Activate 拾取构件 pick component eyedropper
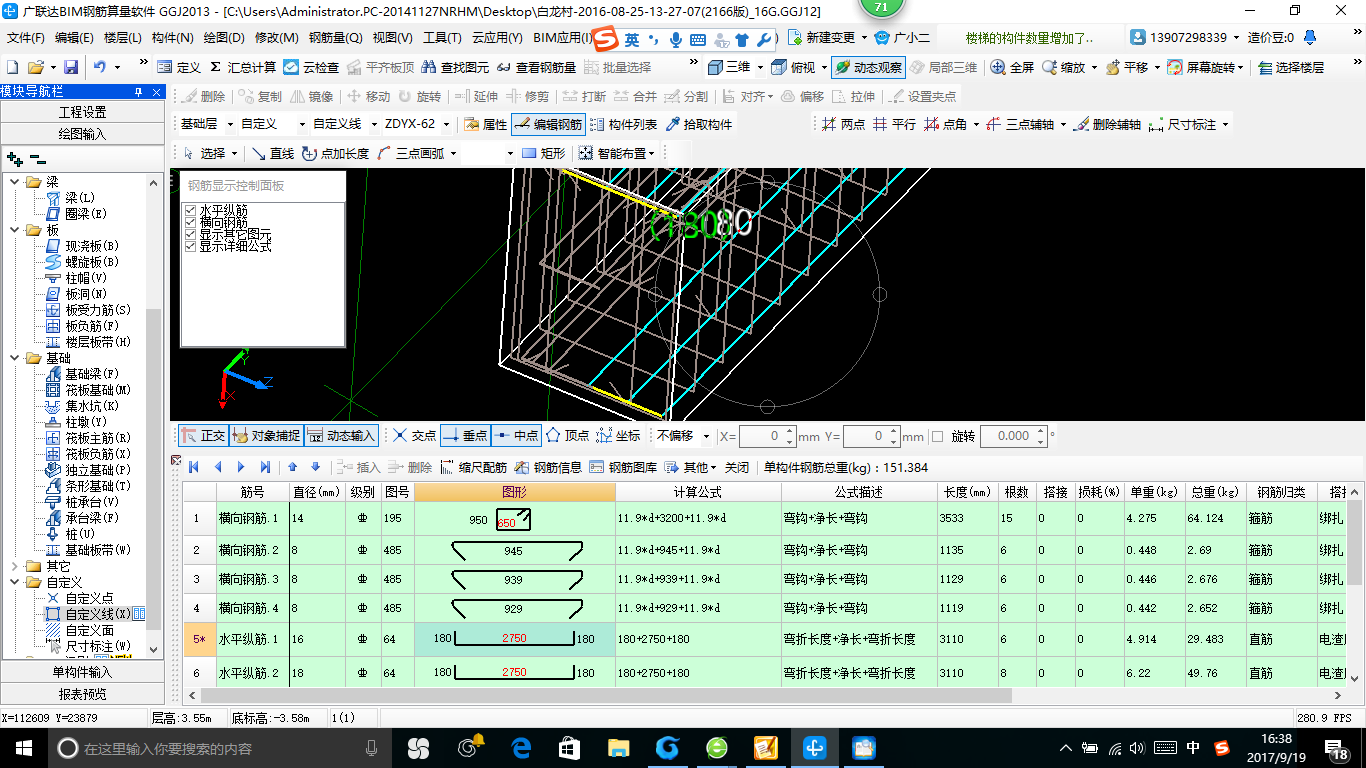 (x=698, y=124)
